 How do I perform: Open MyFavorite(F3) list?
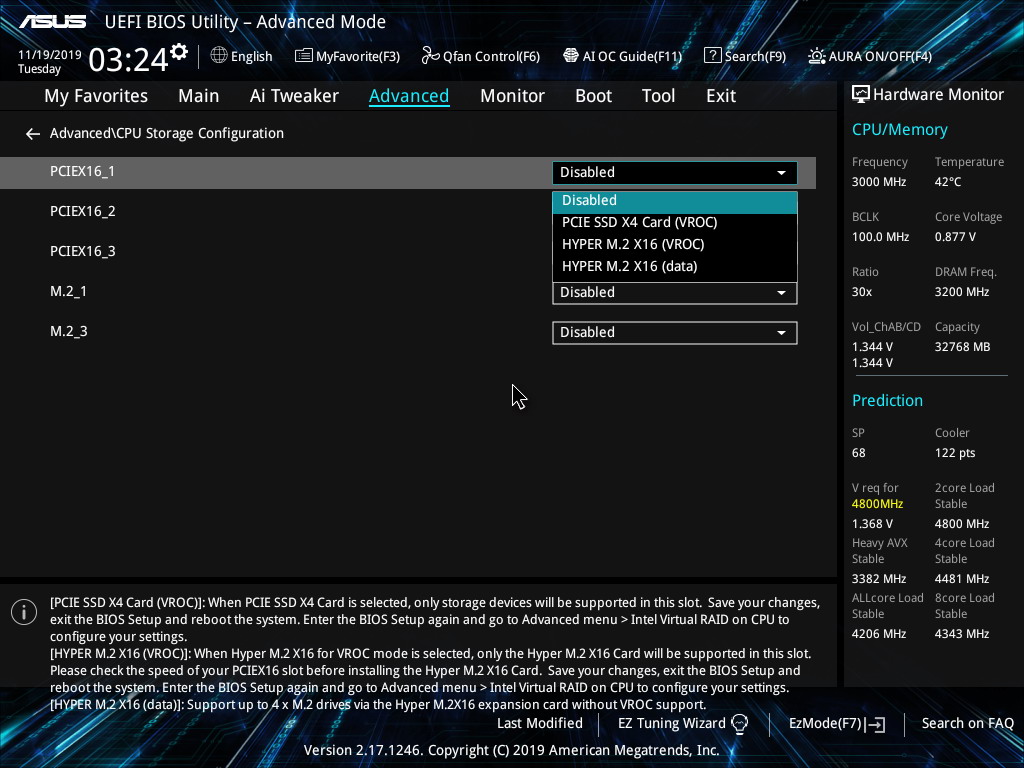(x=347, y=56)
